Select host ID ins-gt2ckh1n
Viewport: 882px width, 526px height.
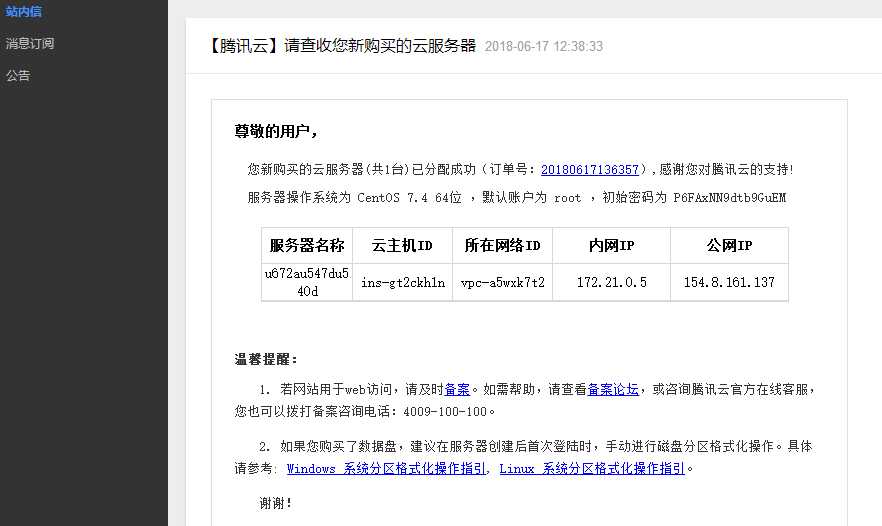403,282
